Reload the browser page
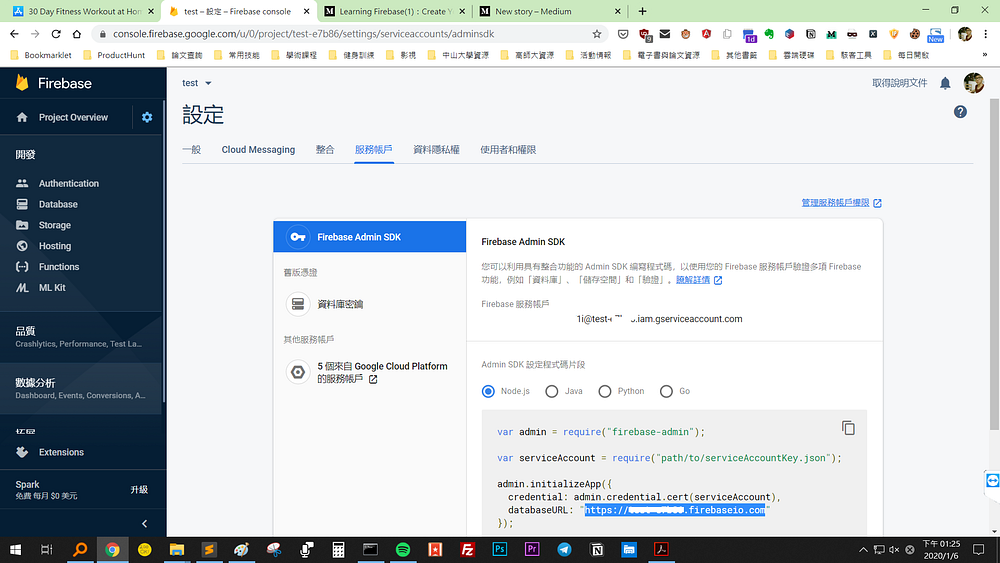The width and height of the screenshot is (1000, 563). pos(56,34)
